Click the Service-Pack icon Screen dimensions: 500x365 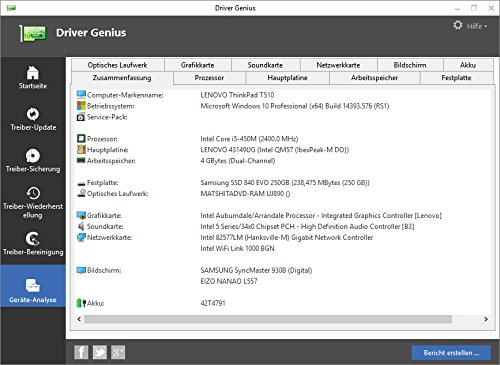pyautogui.click(x=81, y=117)
